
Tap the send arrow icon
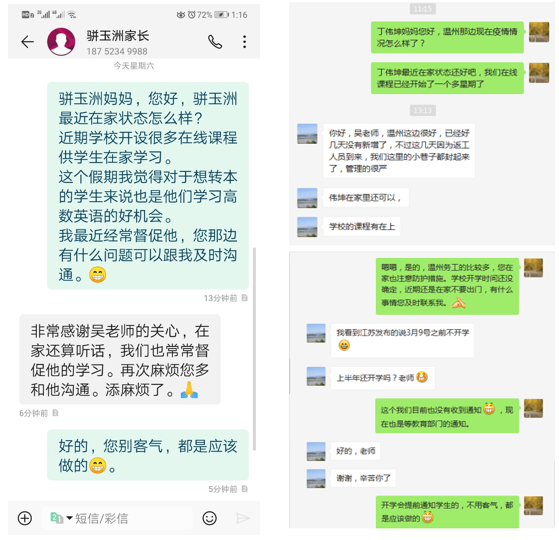pyautogui.click(x=243, y=518)
